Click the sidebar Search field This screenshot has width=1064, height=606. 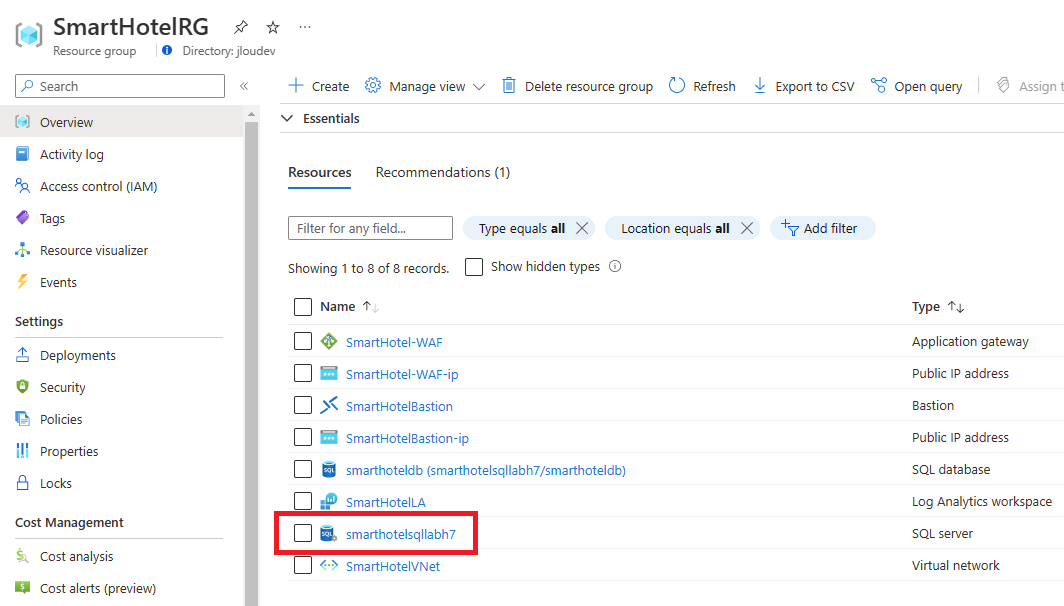click(120, 86)
